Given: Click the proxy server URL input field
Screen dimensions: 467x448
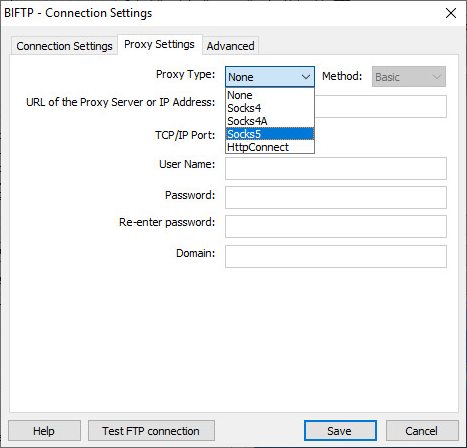Looking at the screenshot, I should pyautogui.click(x=380, y=107).
